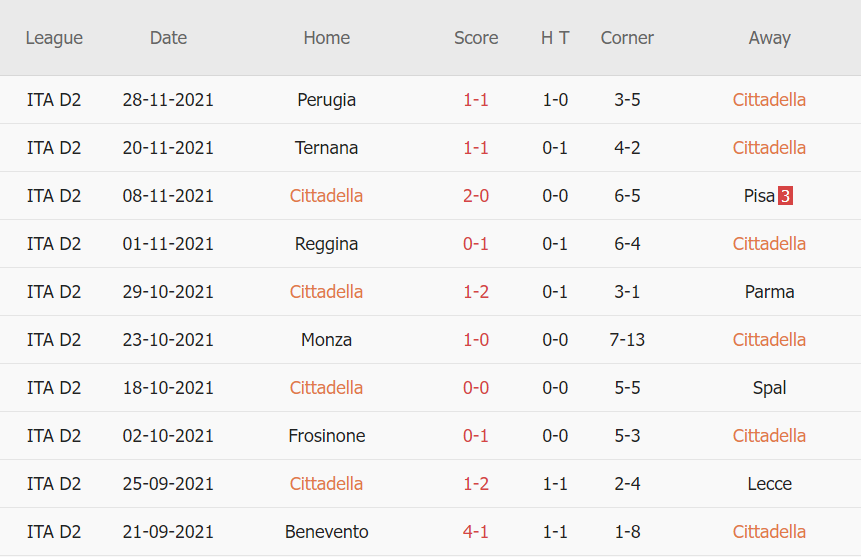Click the red card badge next to Pisa

(x=785, y=196)
